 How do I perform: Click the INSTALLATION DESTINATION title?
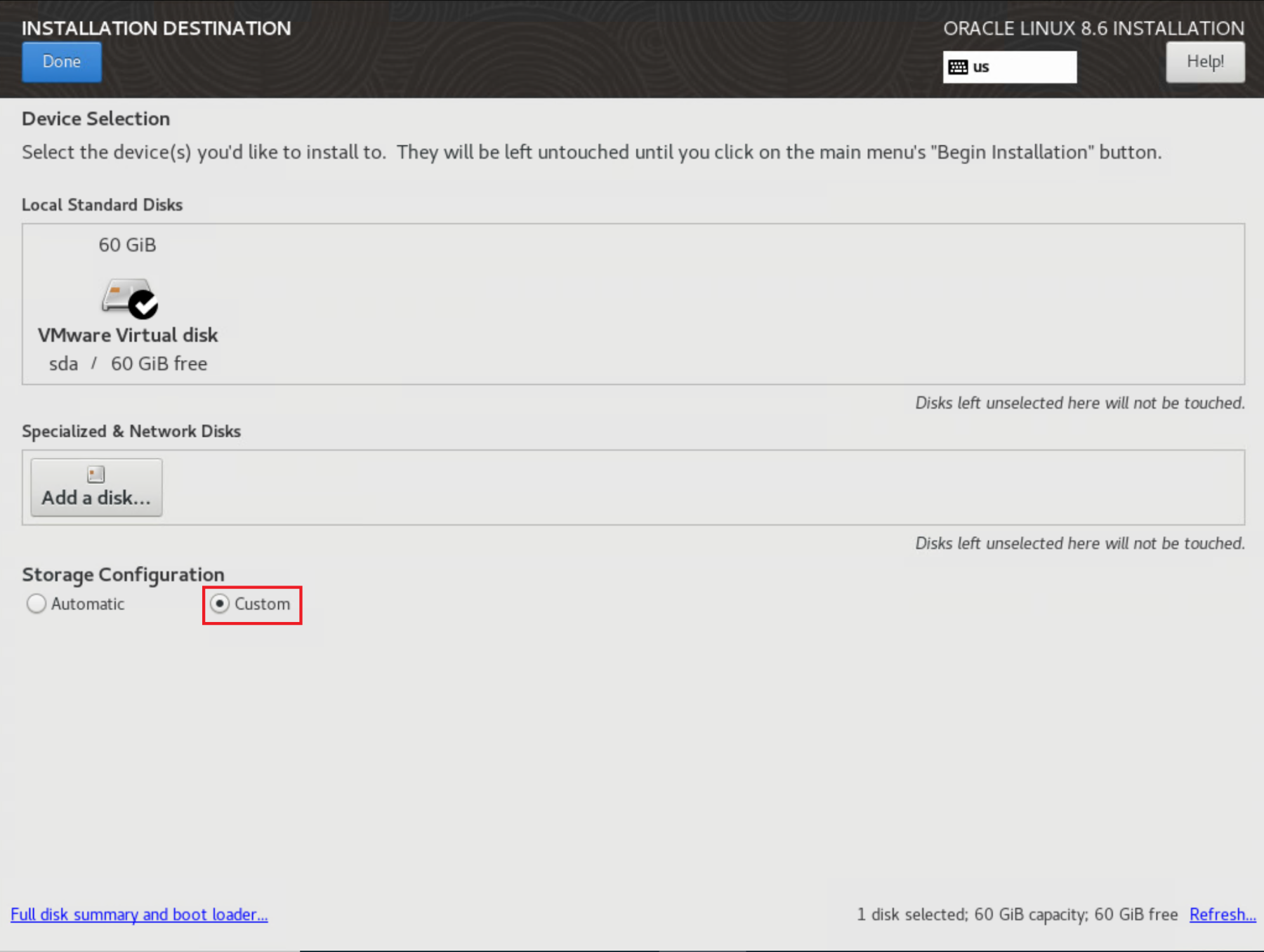pyautogui.click(x=157, y=28)
